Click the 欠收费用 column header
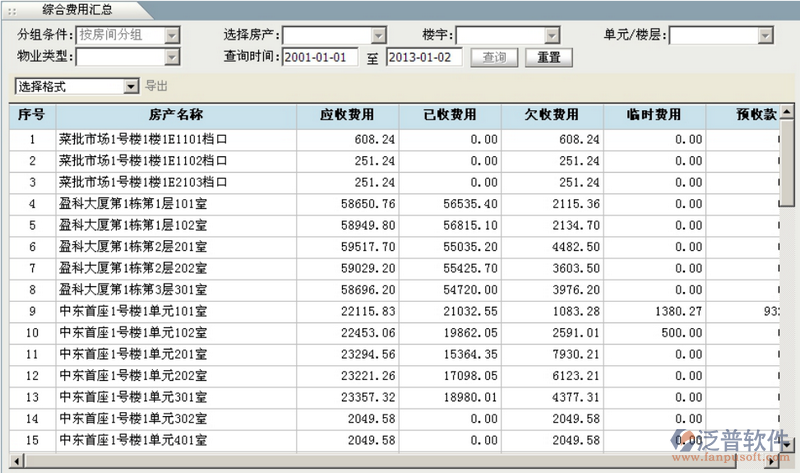This screenshot has width=800, height=473. click(x=551, y=115)
